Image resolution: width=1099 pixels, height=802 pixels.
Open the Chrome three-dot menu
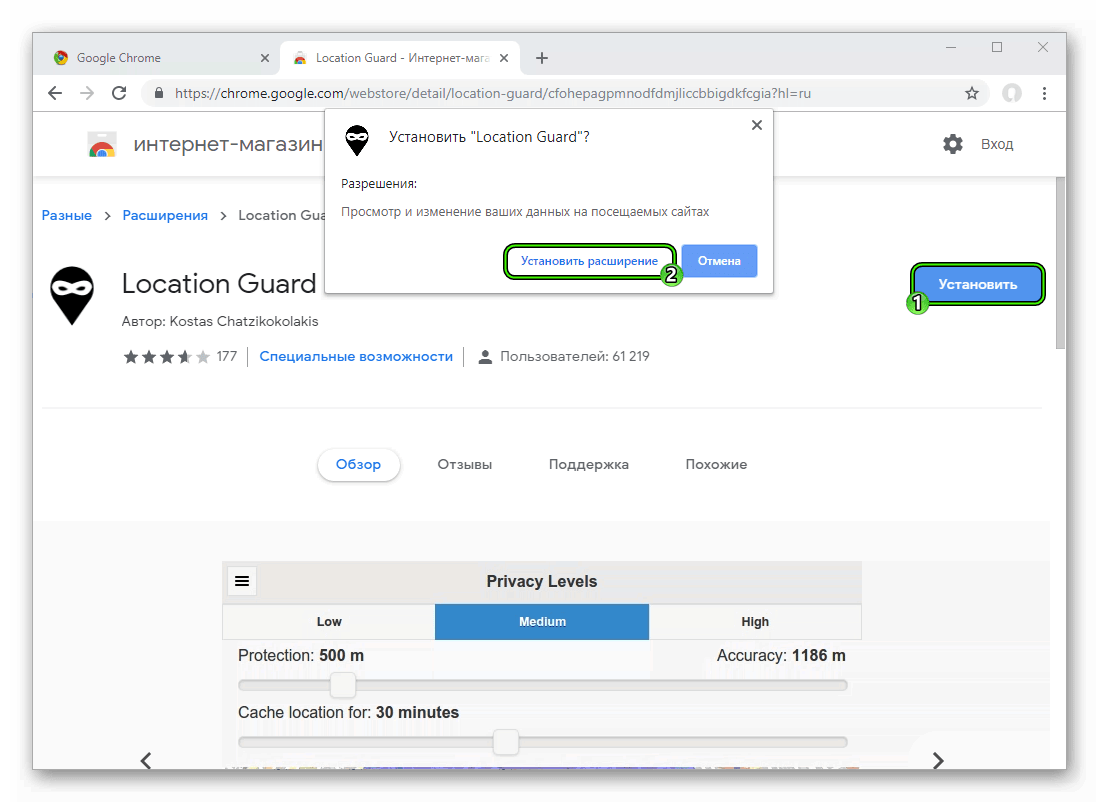tap(1044, 93)
